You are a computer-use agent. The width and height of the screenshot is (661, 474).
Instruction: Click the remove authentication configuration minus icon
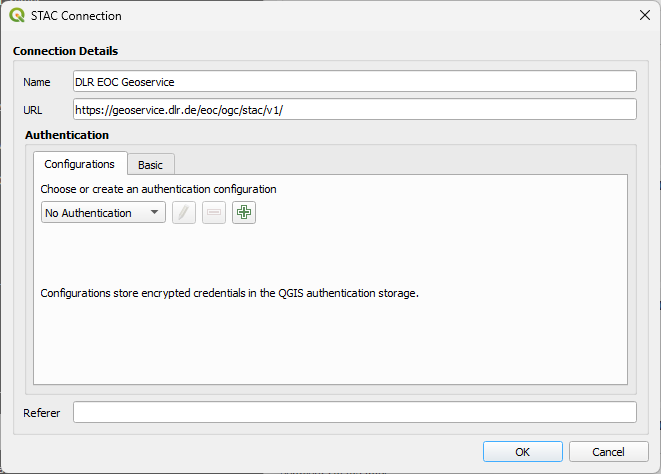point(214,212)
